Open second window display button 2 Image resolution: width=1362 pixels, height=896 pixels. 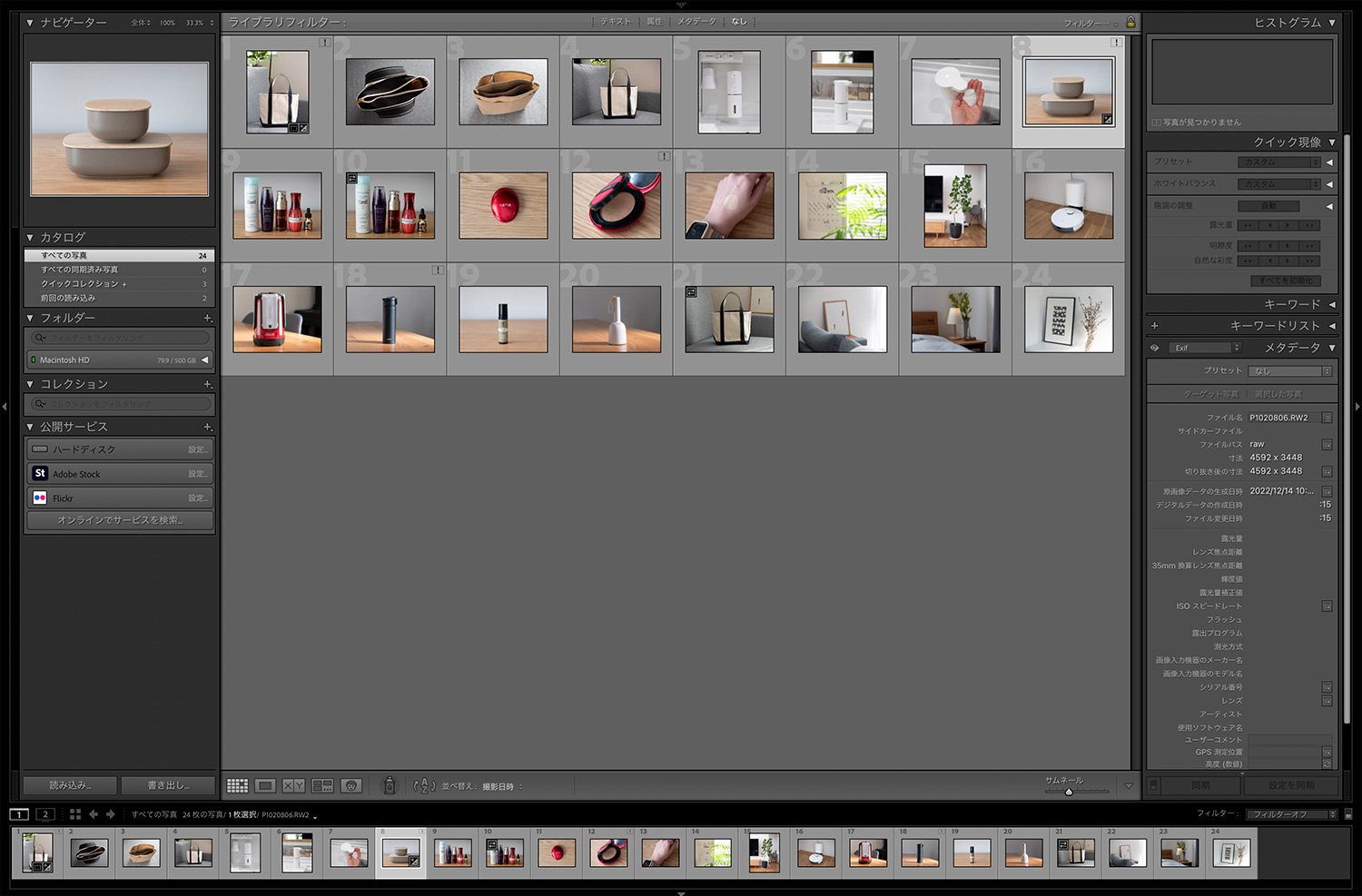(45, 814)
